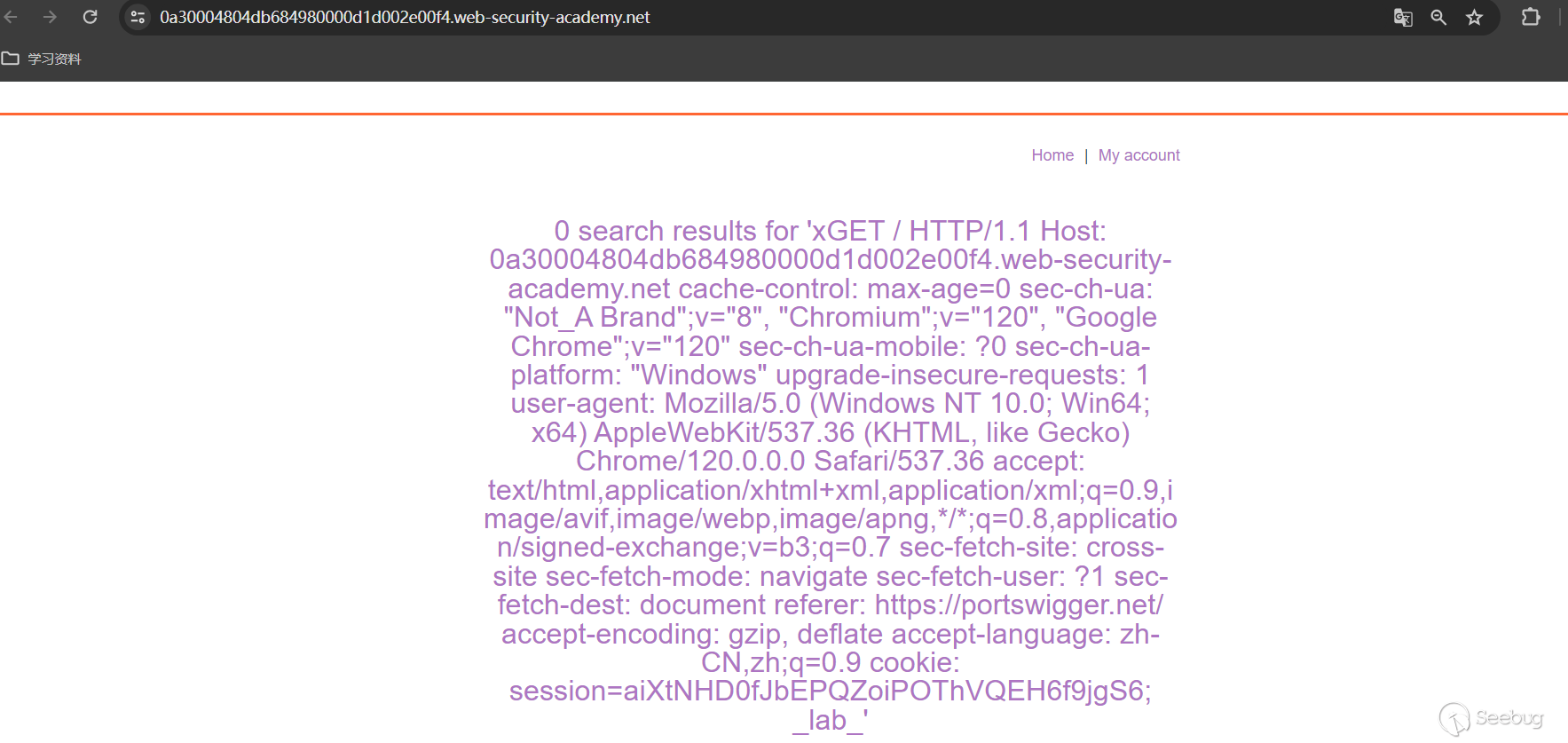This screenshot has width=1568, height=743.
Task: Open the site information icon
Action: tap(138, 17)
